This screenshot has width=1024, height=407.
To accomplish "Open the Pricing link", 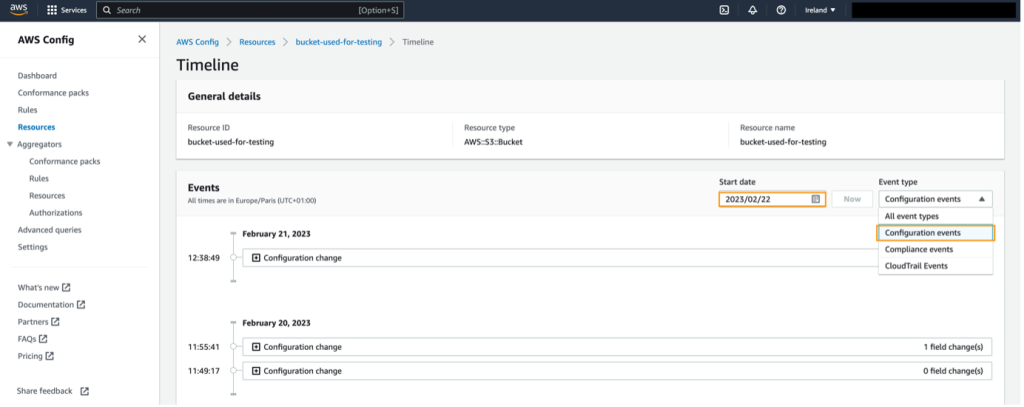I will coord(30,356).
